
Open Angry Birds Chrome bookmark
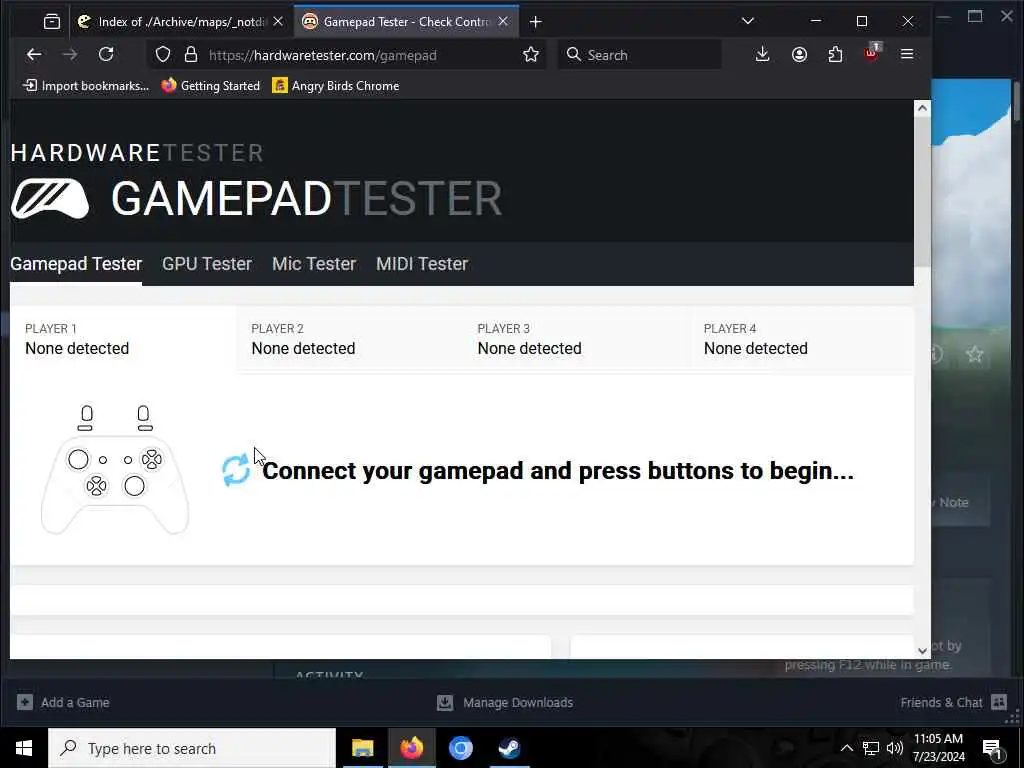[x=336, y=86]
